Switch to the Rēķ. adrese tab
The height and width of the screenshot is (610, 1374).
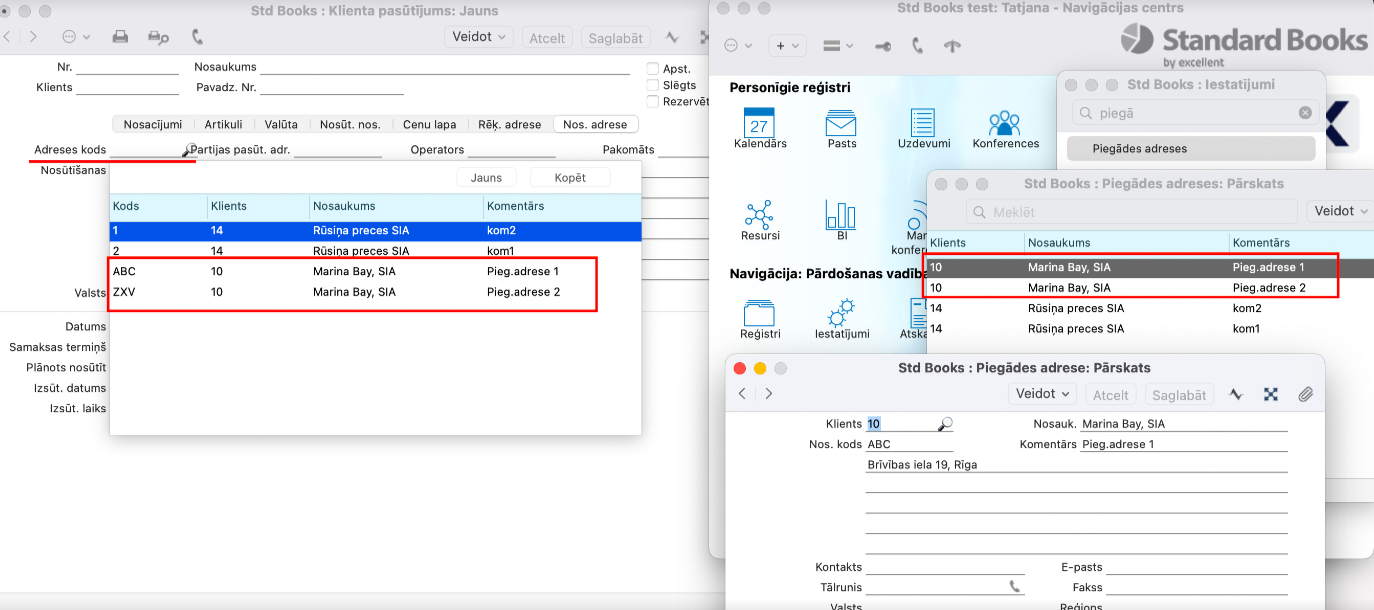click(509, 125)
